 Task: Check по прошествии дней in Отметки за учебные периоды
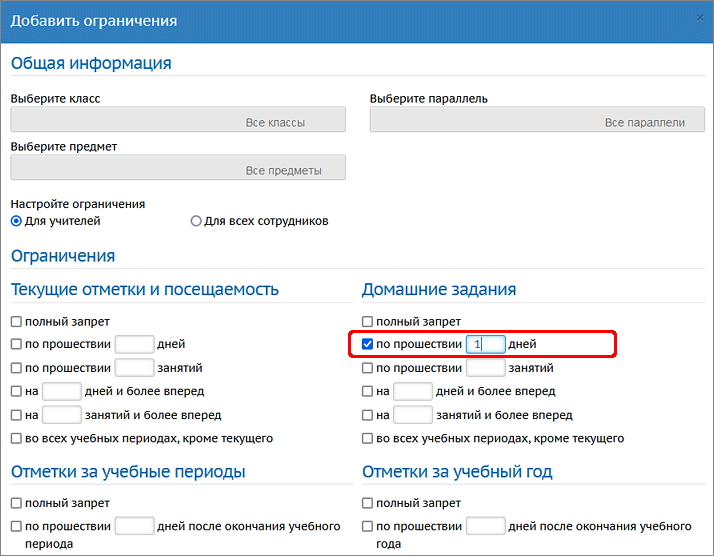click(x=16, y=526)
